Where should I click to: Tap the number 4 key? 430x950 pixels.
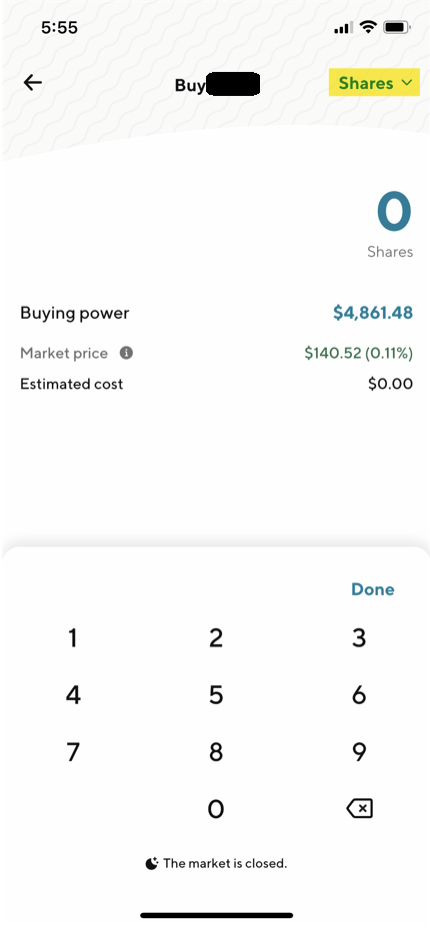click(x=73, y=695)
